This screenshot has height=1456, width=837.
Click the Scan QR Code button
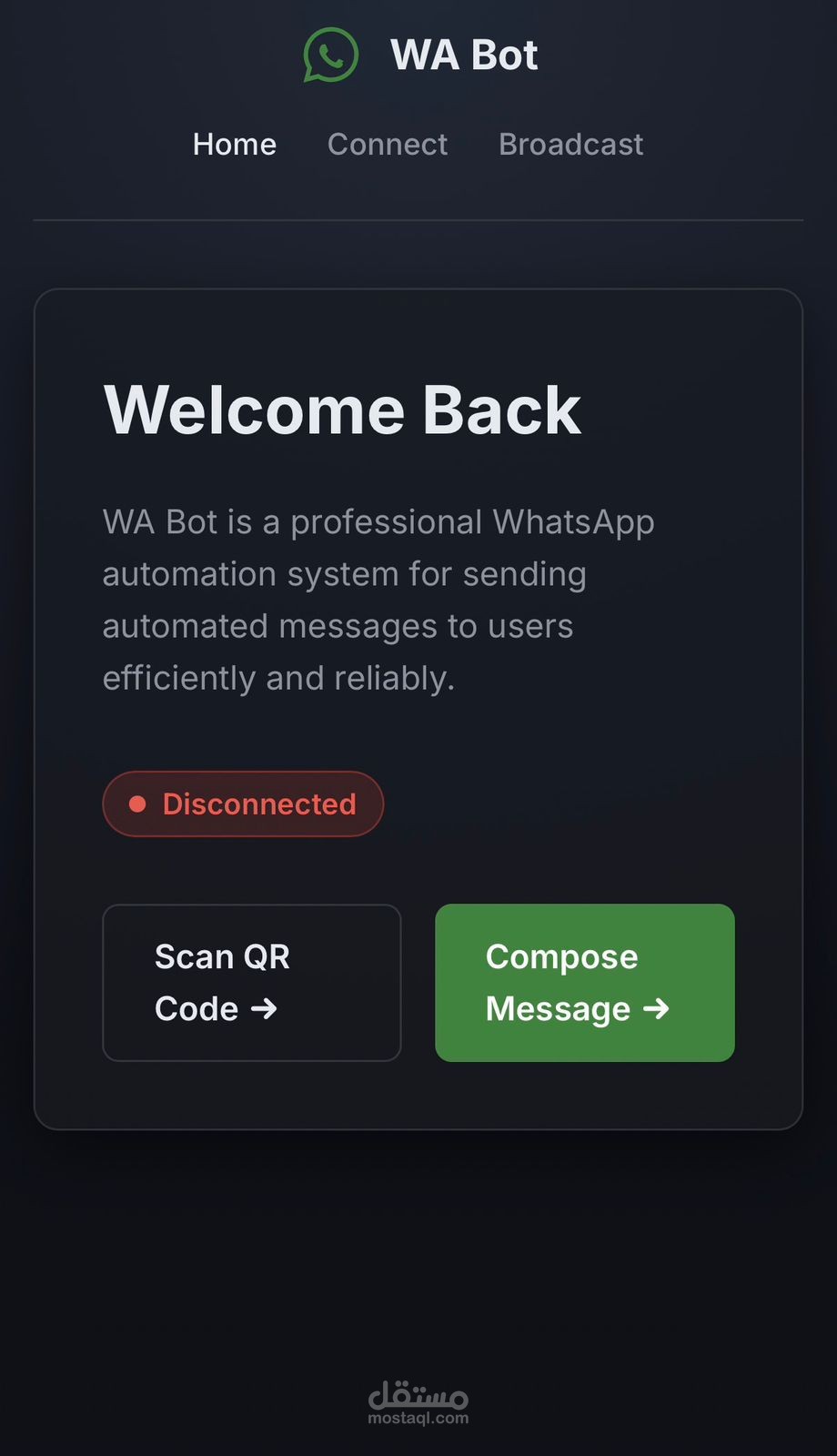pos(252,983)
